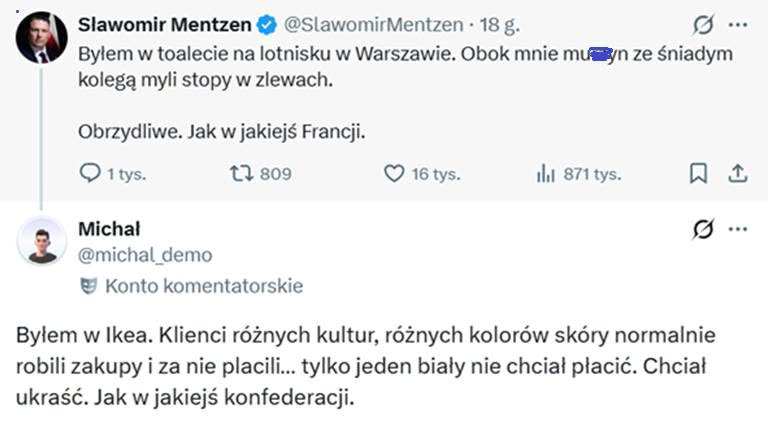
Task: Open the tweet text starting 'Byłem w toalecie'
Action: pyautogui.click(x=405, y=93)
